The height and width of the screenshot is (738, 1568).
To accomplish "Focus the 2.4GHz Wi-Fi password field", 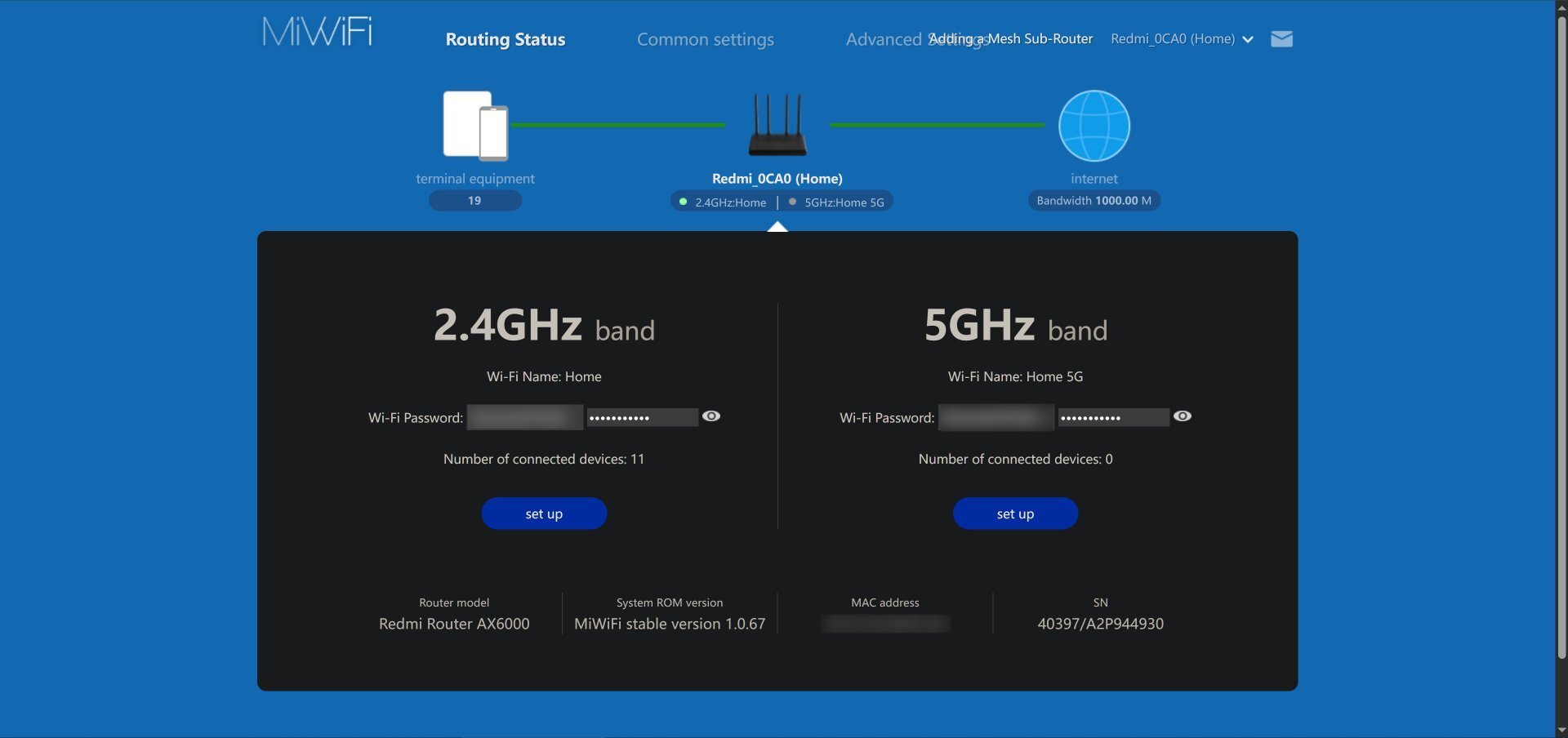I will coord(642,418).
